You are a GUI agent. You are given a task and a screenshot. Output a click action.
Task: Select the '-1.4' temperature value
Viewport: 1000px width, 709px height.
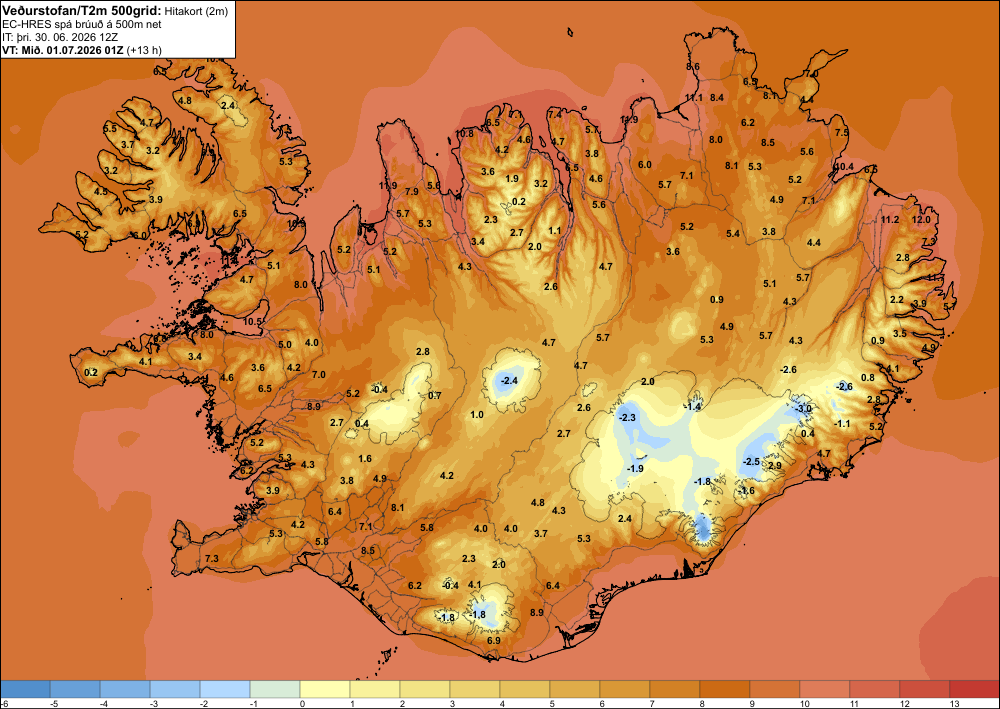click(x=693, y=407)
